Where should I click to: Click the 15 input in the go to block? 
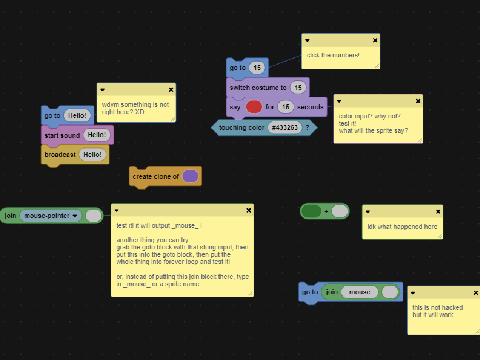(257, 68)
